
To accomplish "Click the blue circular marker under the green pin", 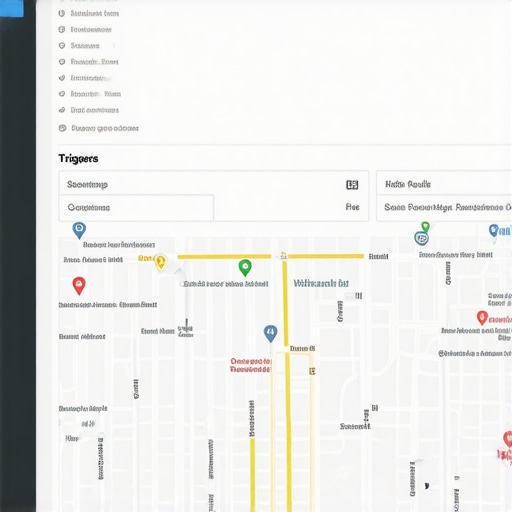I will [x=421, y=239].
